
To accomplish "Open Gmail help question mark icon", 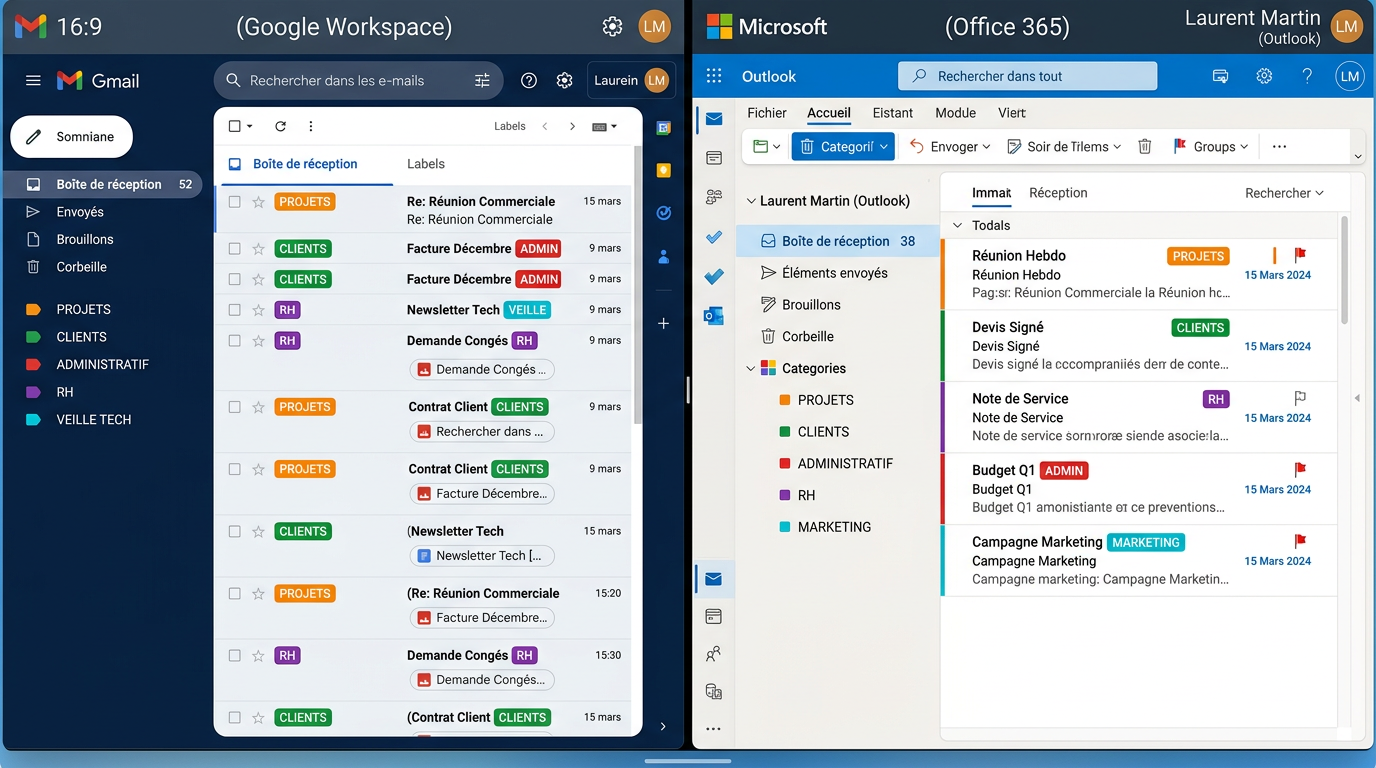I will 529,81.
